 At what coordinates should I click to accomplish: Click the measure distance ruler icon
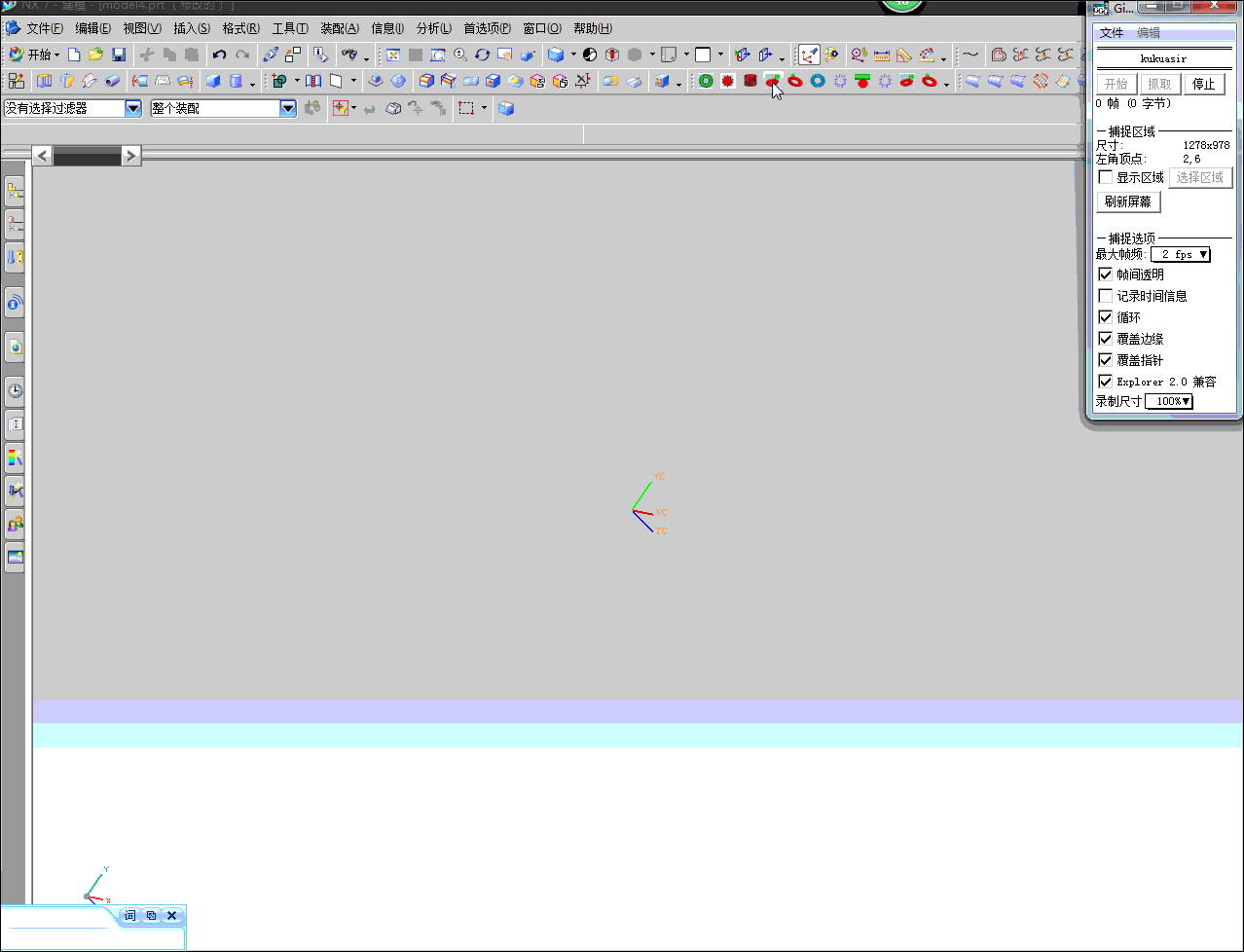[882, 55]
